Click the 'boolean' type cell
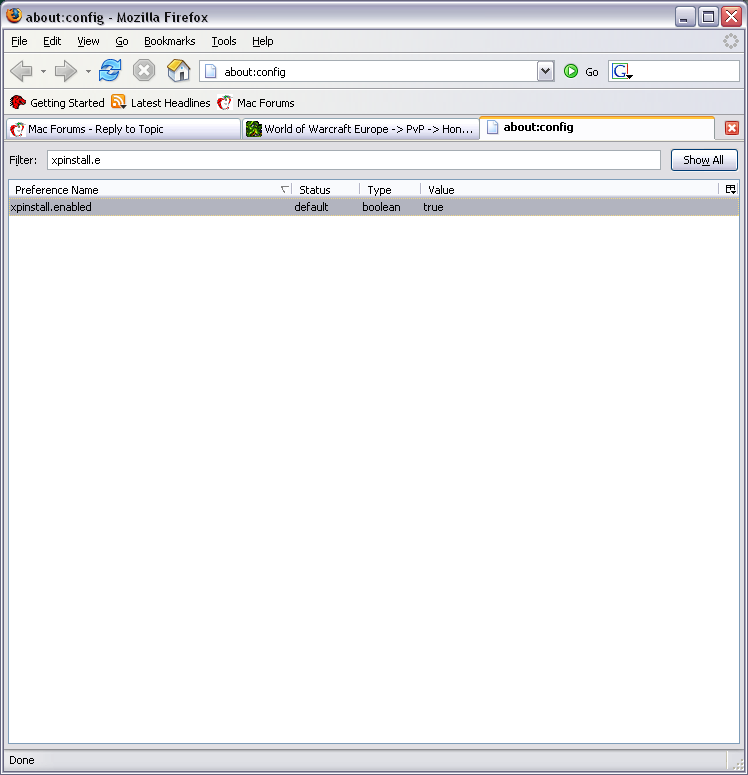 pos(381,207)
